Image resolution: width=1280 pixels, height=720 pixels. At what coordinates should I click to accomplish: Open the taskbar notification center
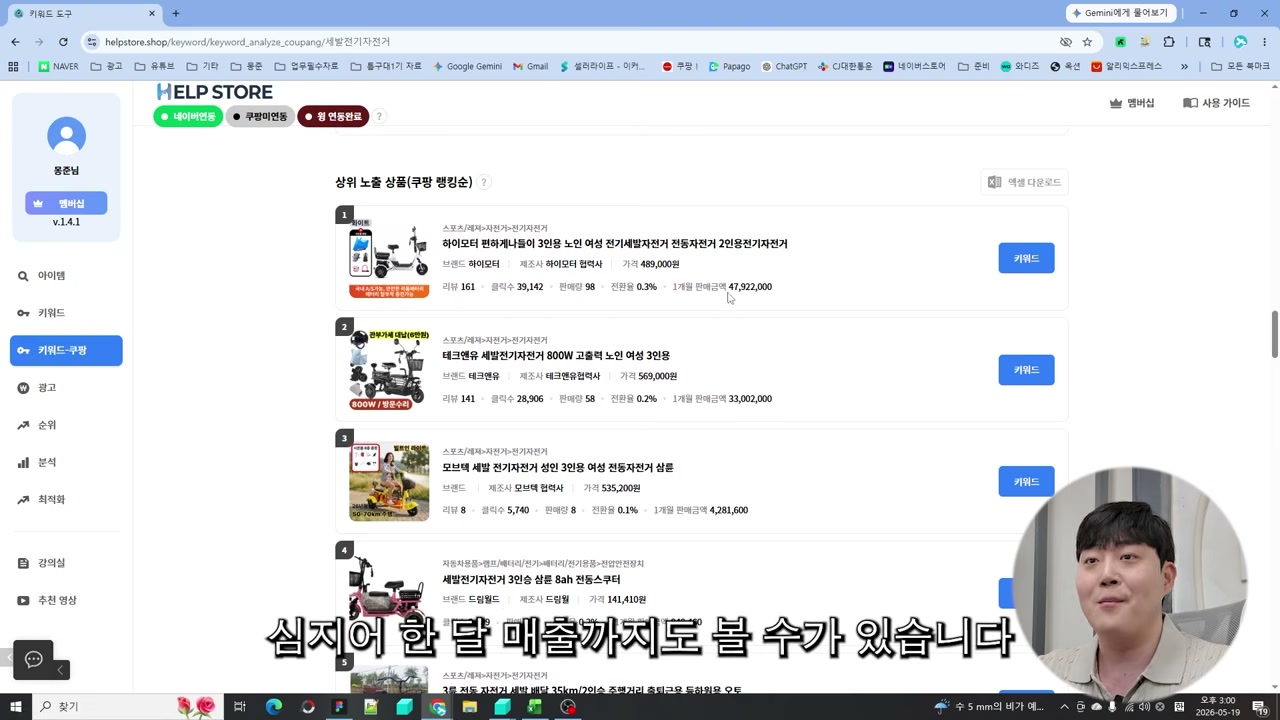(1259, 707)
